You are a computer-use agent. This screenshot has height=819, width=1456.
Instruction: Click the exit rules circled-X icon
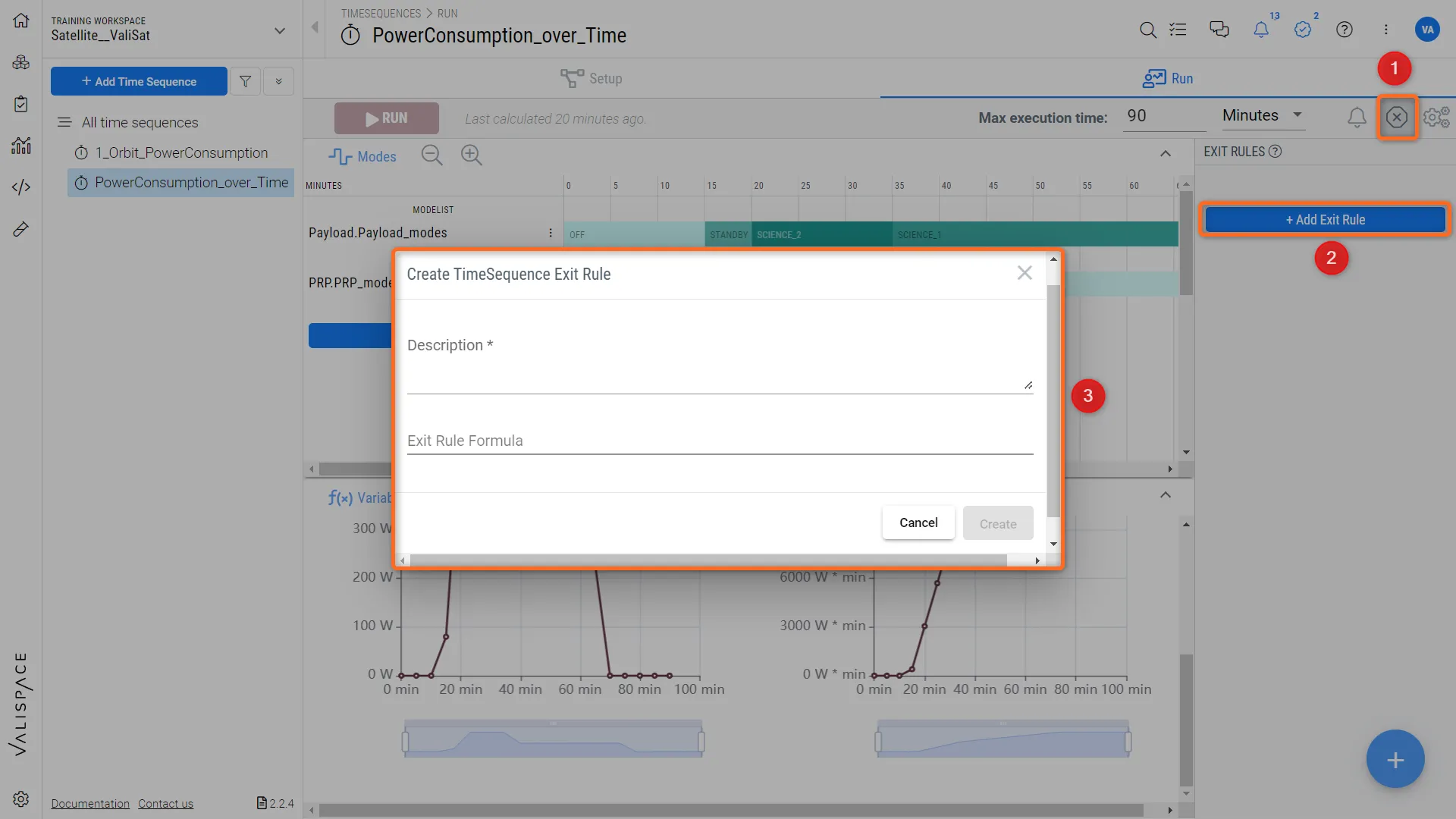[x=1397, y=117]
